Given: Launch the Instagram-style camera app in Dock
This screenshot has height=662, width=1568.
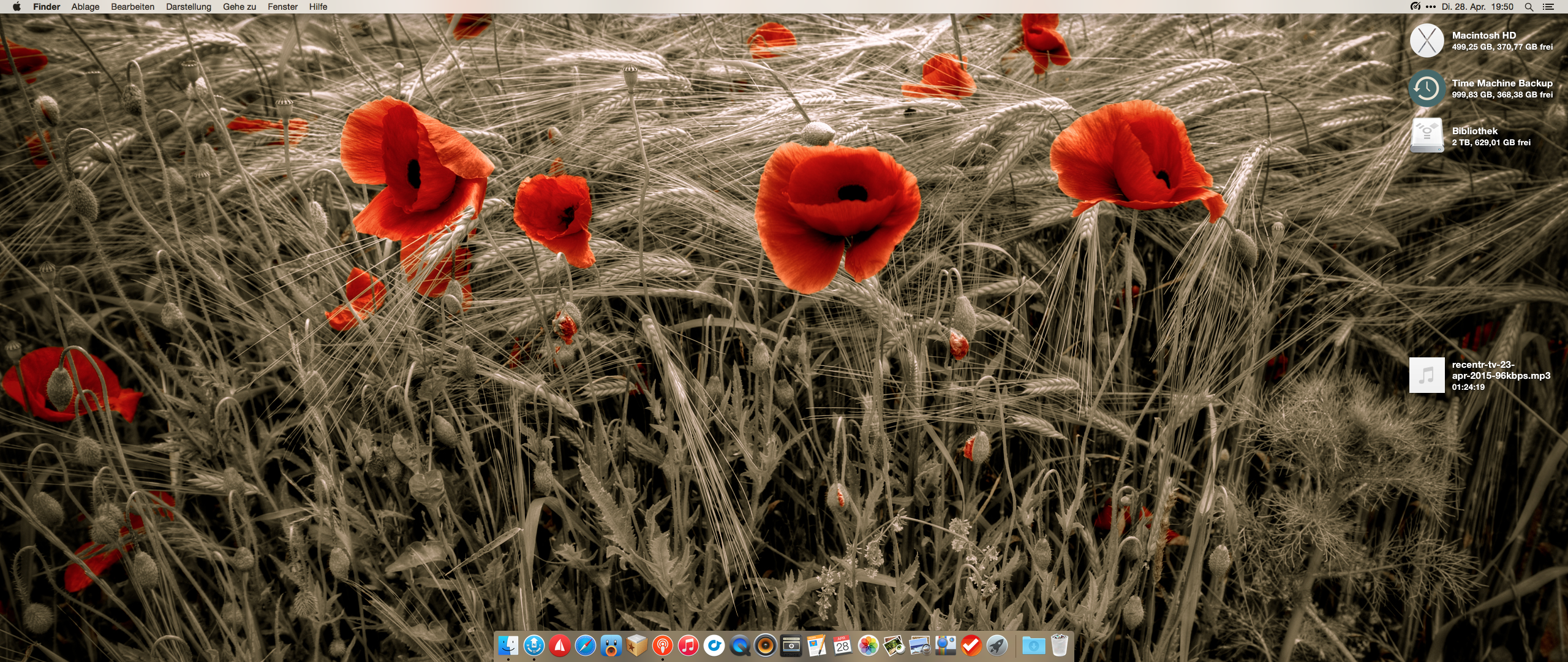Looking at the screenshot, I should (x=946, y=645).
